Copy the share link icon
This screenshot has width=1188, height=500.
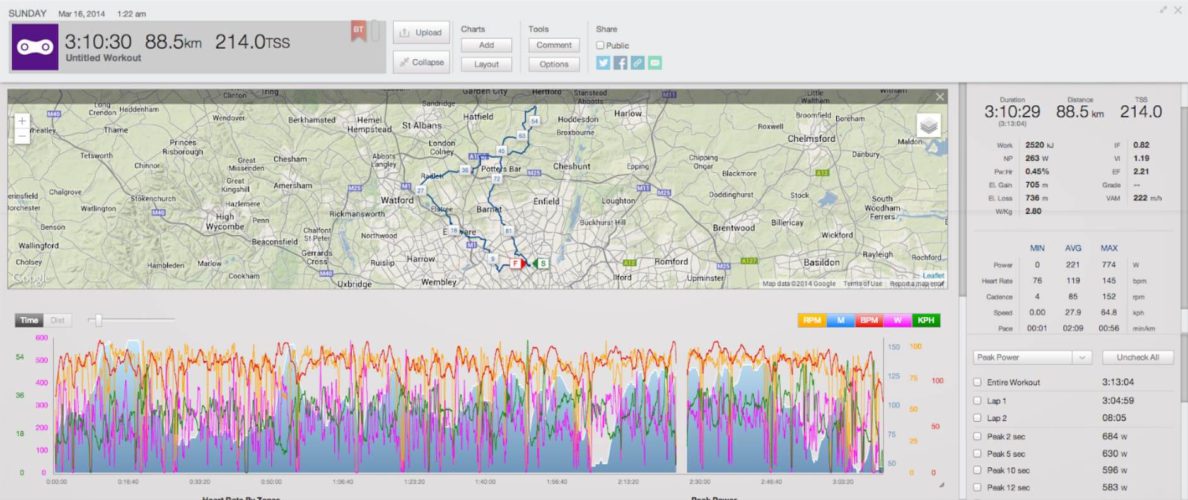pyautogui.click(x=637, y=63)
